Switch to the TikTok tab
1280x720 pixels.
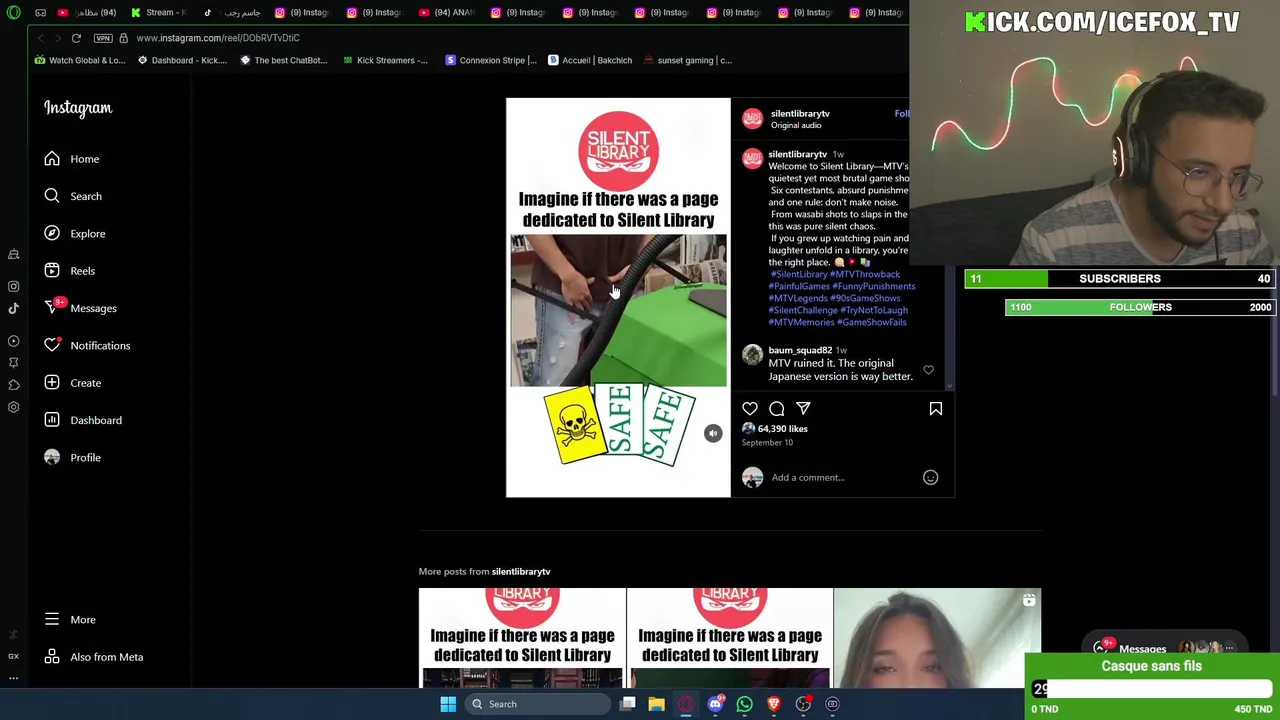[234, 12]
